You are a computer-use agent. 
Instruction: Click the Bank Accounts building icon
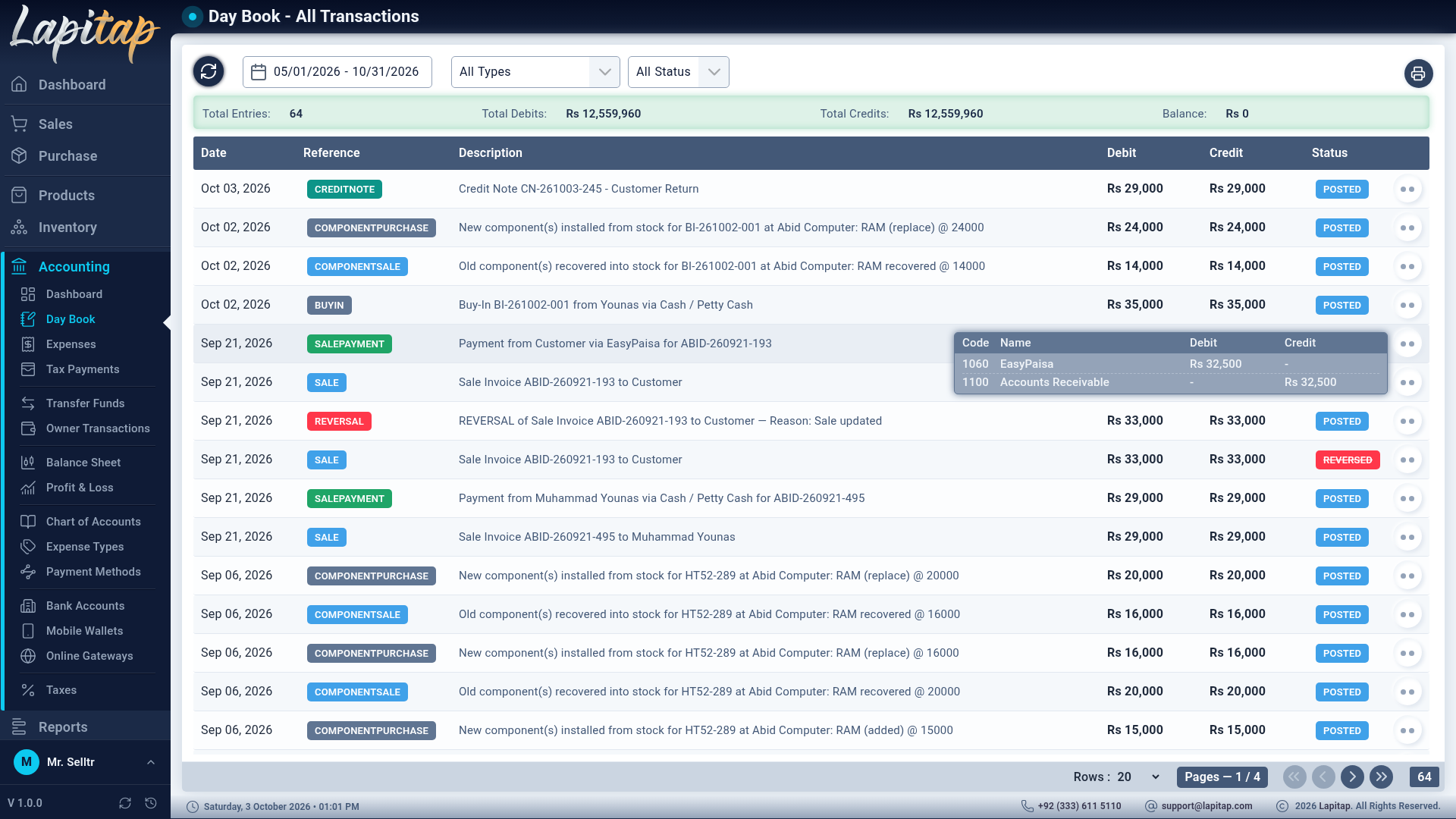pyautogui.click(x=28, y=606)
